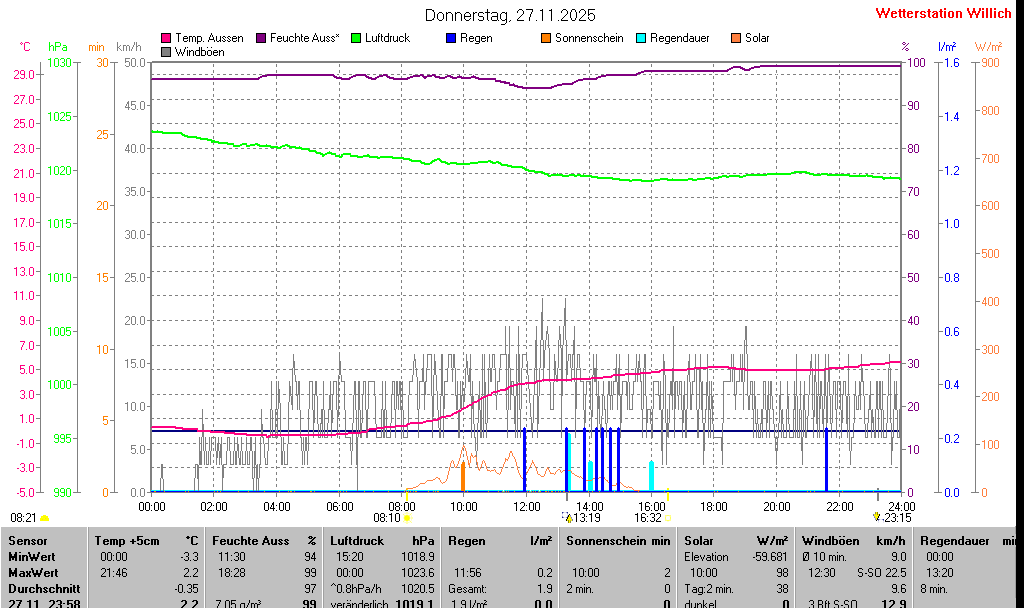Select the blue Regen legend swatch
Image resolution: width=1024 pixels, height=608 pixels.
click(450, 38)
